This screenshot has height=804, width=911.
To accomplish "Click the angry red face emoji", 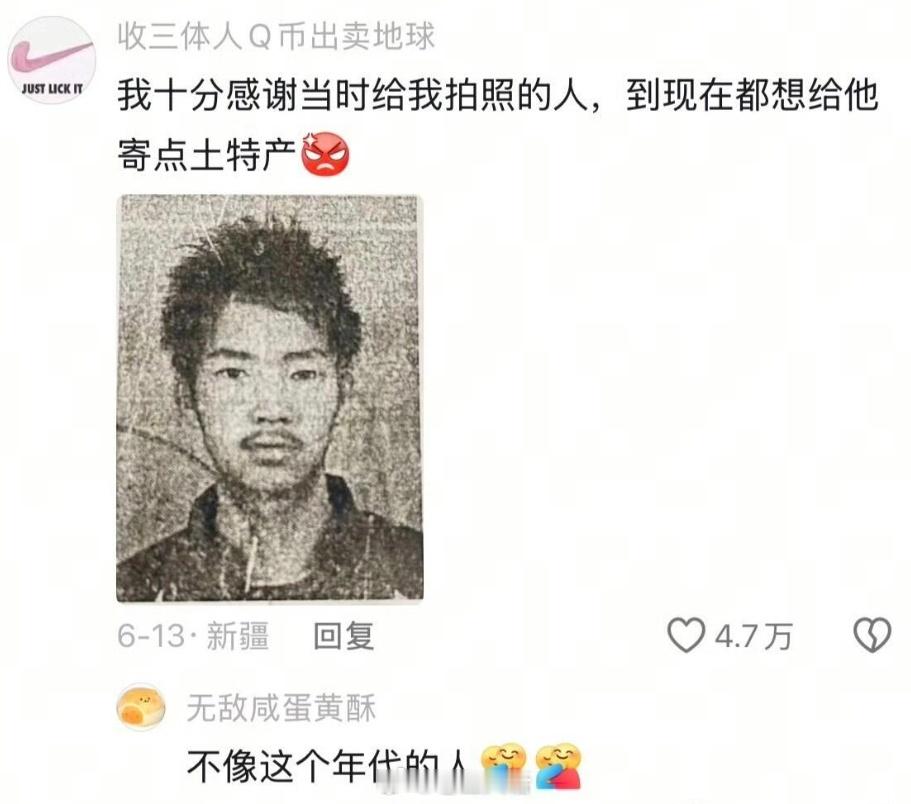I will coord(326,155).
